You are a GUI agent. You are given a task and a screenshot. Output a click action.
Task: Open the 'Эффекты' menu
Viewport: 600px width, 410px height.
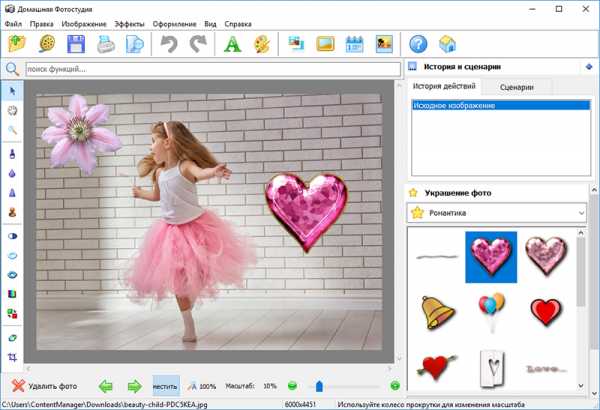[128, 23]
